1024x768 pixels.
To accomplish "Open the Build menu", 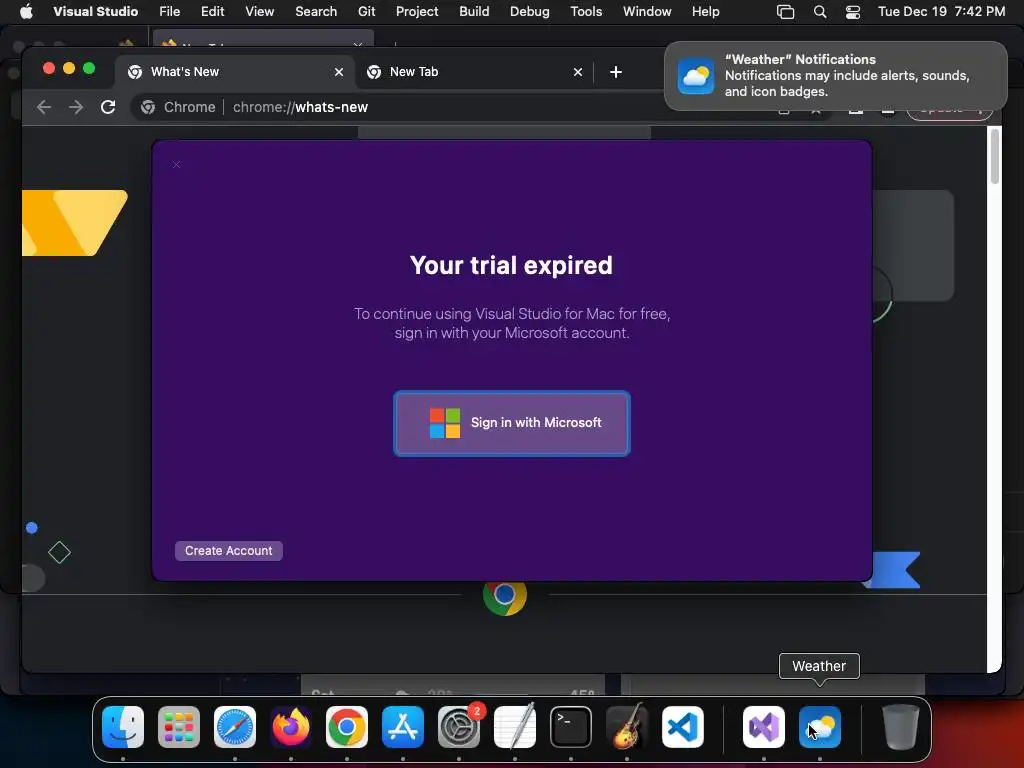I will [474, 11].
